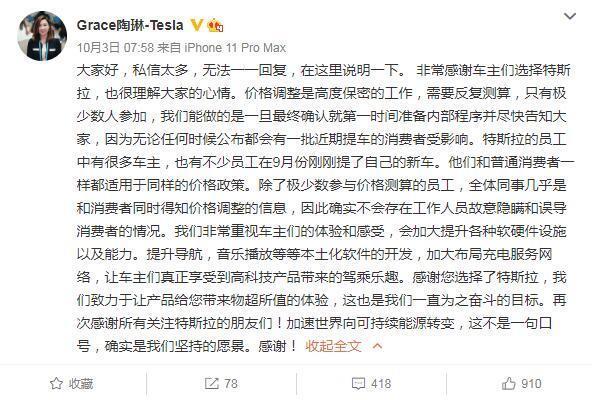Click the repost share icon
The image size is (592, 400).
point(211,383)
